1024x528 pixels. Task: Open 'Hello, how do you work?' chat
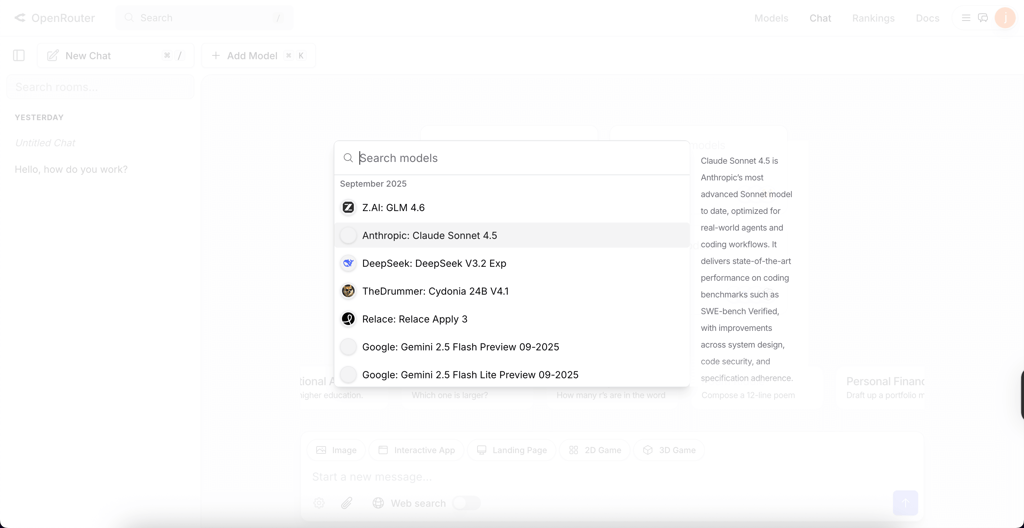[71, 169]
